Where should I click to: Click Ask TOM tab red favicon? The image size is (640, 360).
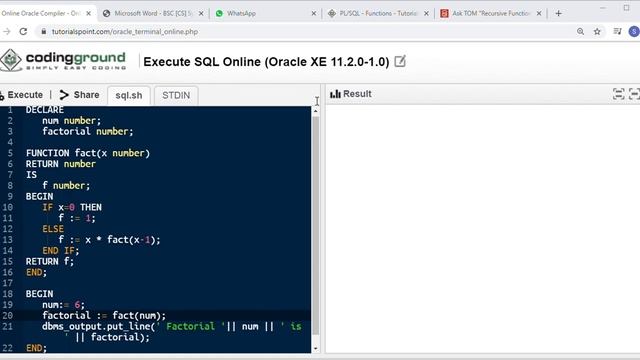[444, 13]
